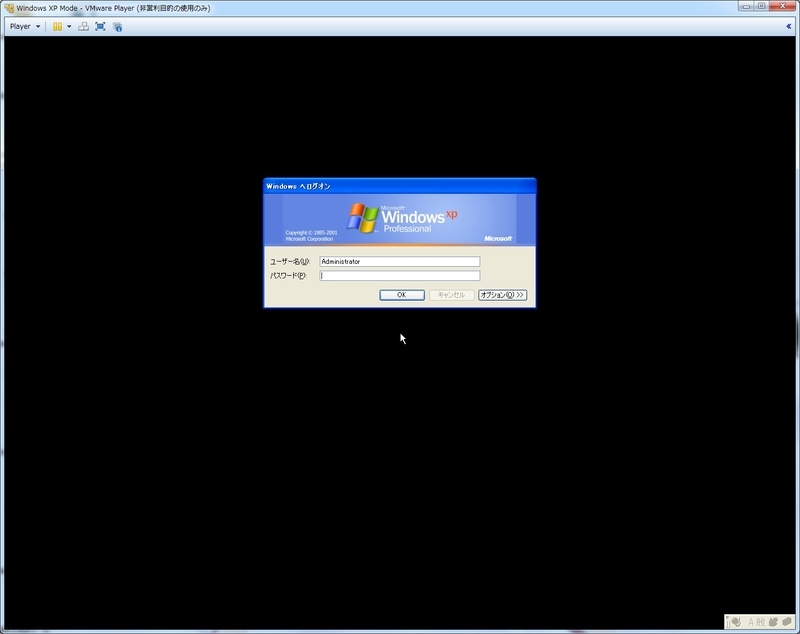Open the Player menu
This screenshot has height=634, width=800.
pyautogui.click(x=24, y=27)
